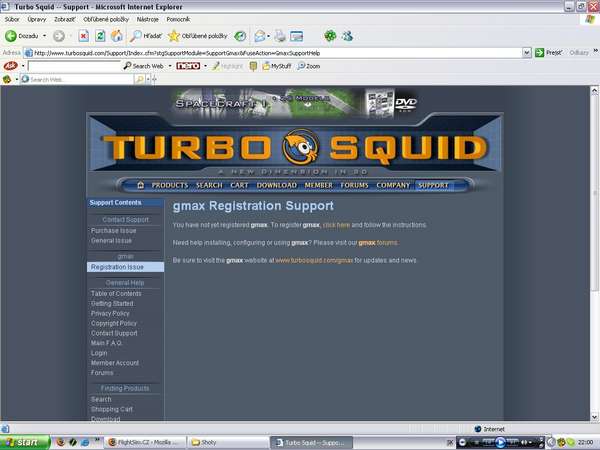The height and width of the screenshot is (450, 600).
Task: Open the Hľadať search magnifier
Action: coord(145,36)
